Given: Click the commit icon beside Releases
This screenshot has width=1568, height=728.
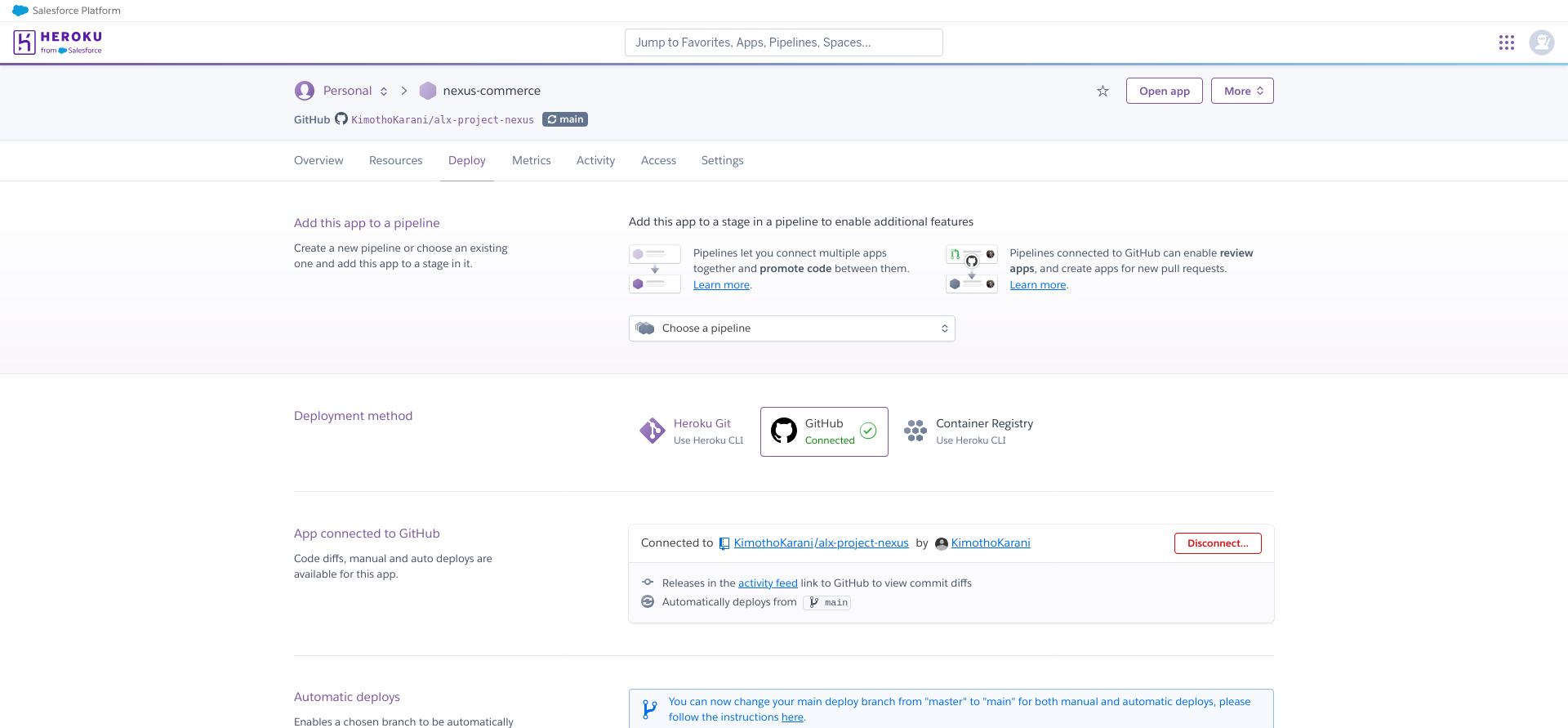Looking at the screenshot, I should [x=648, y=583].
